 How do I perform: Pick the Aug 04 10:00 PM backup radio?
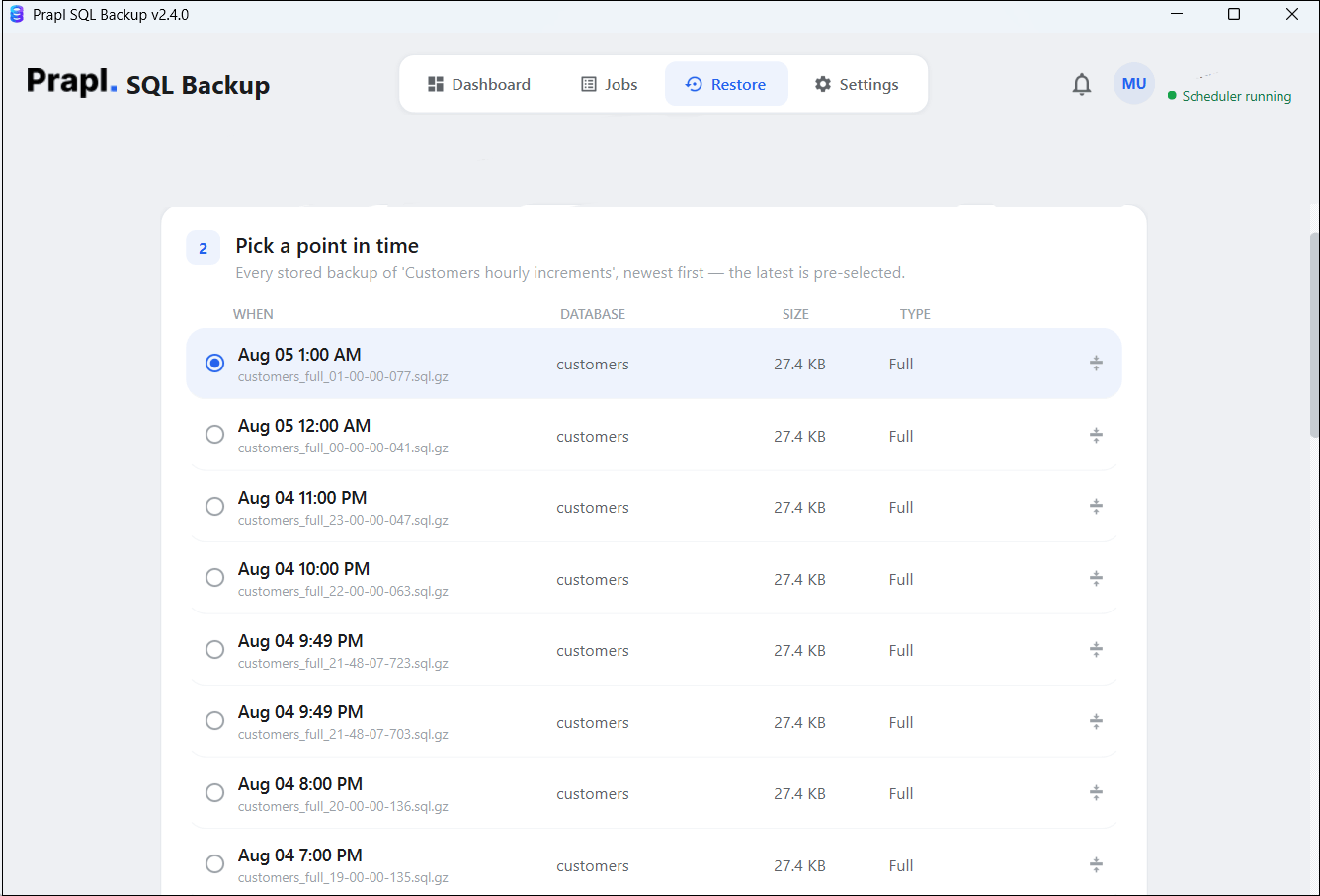[x=214, y=578]
